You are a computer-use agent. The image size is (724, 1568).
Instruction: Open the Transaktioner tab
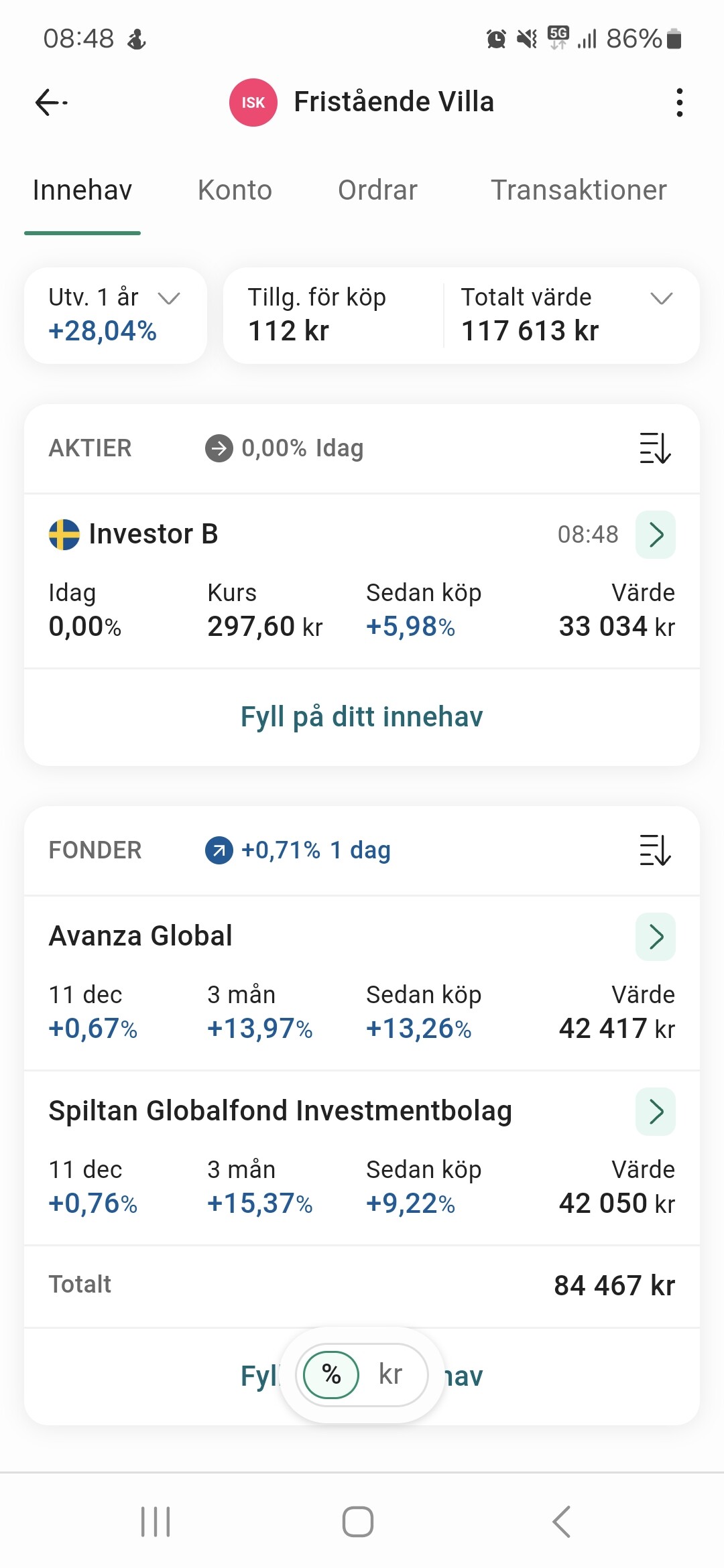point(579,190)
